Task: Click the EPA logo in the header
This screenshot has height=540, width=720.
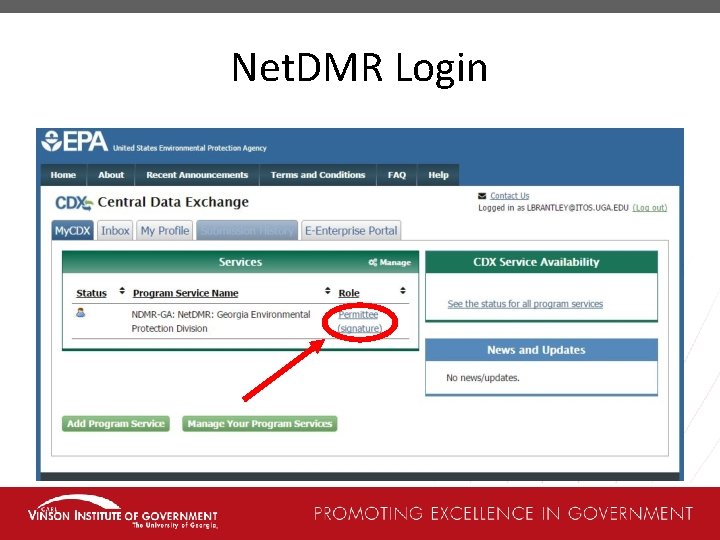Action: point(75,141)
